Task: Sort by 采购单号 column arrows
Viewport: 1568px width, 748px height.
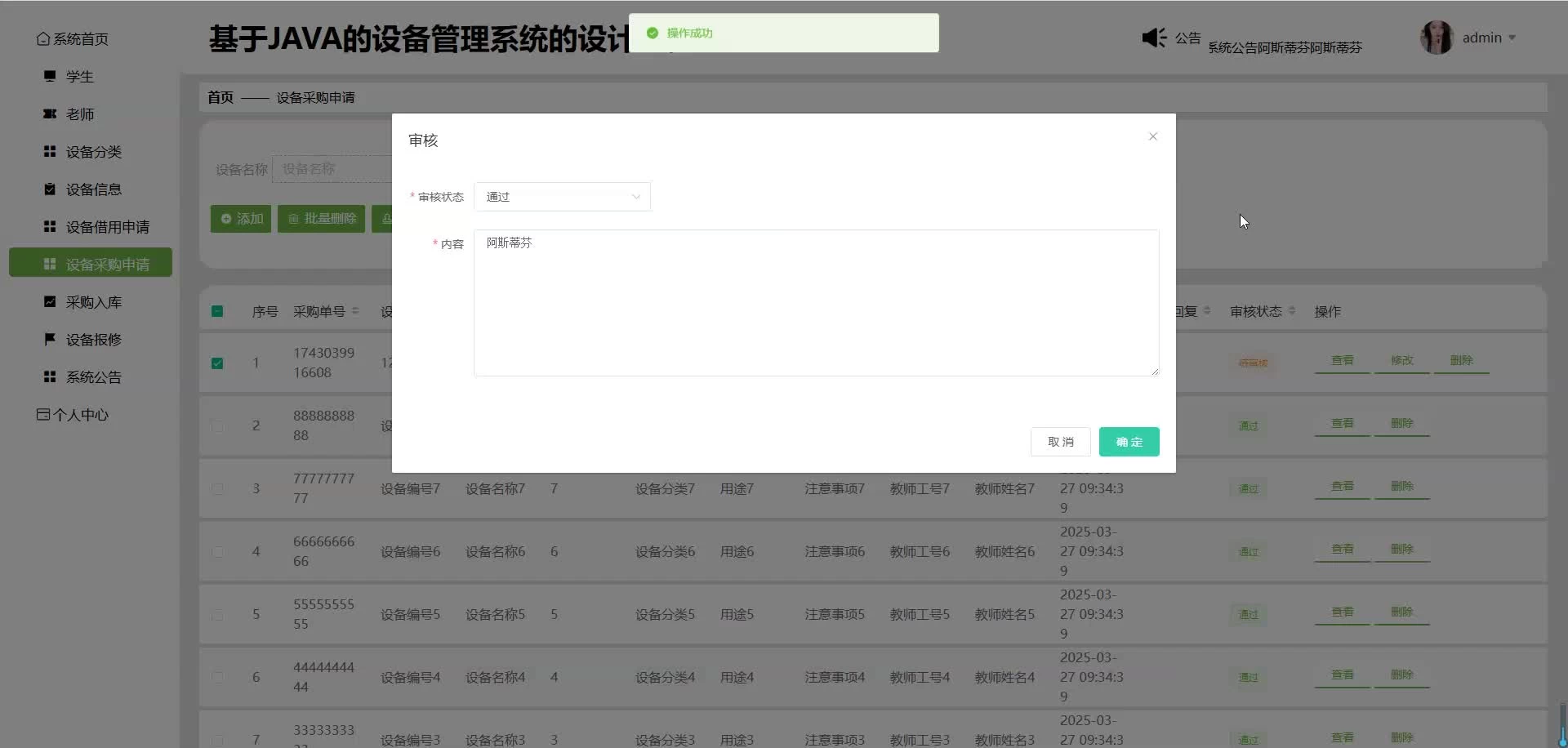Action: [x=355, y=311]
